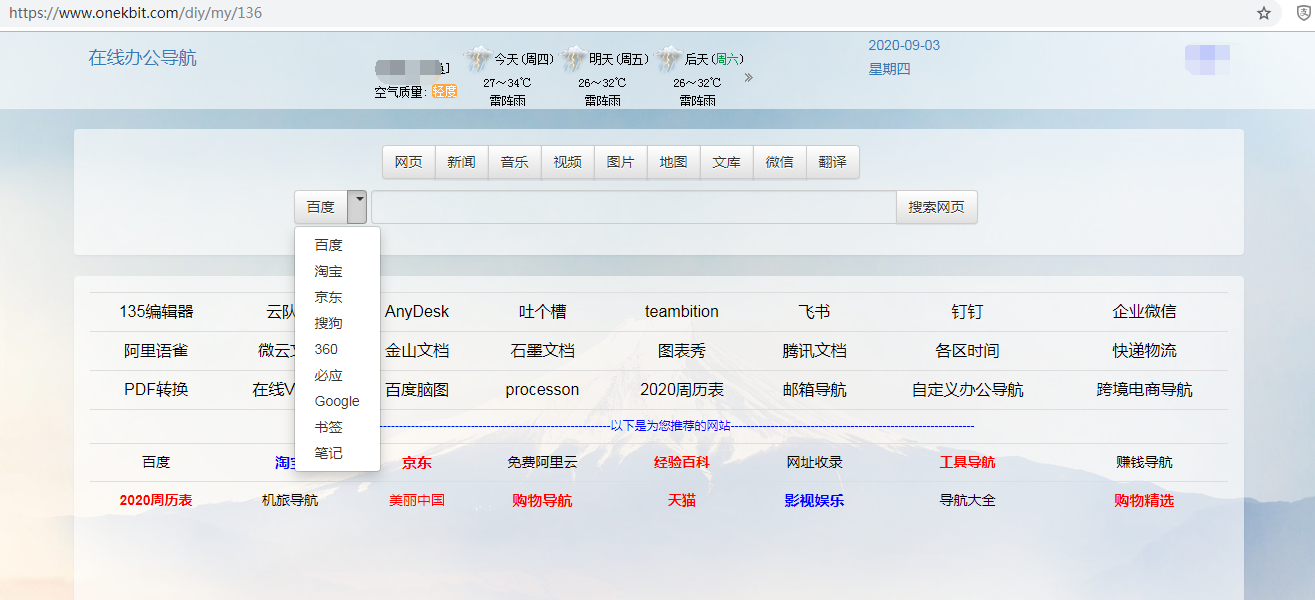Open the 企业微信 link
The image size is (1315, 600).
coord(1144,312)
